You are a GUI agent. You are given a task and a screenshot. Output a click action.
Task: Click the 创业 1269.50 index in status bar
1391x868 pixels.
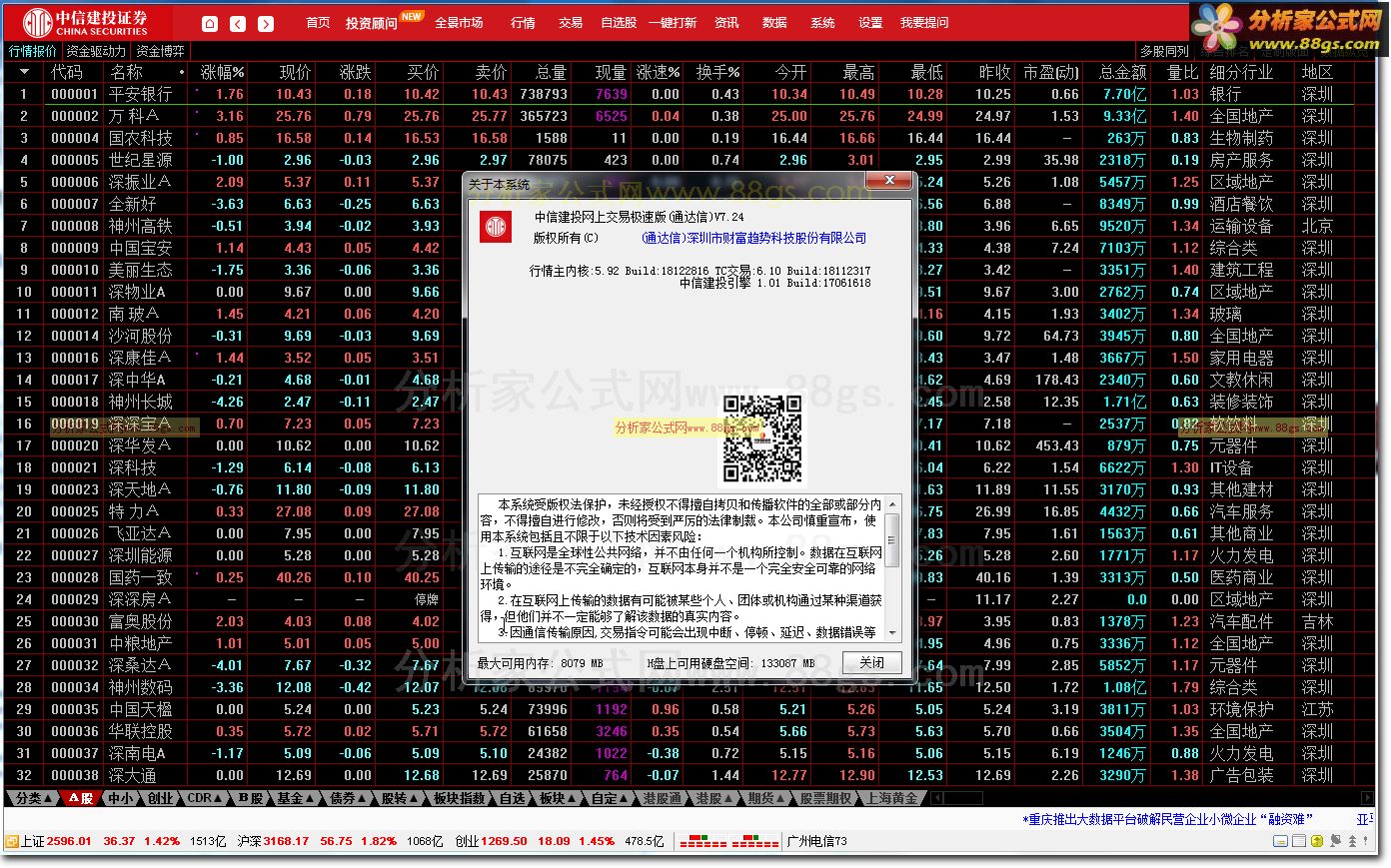[492, 842]
